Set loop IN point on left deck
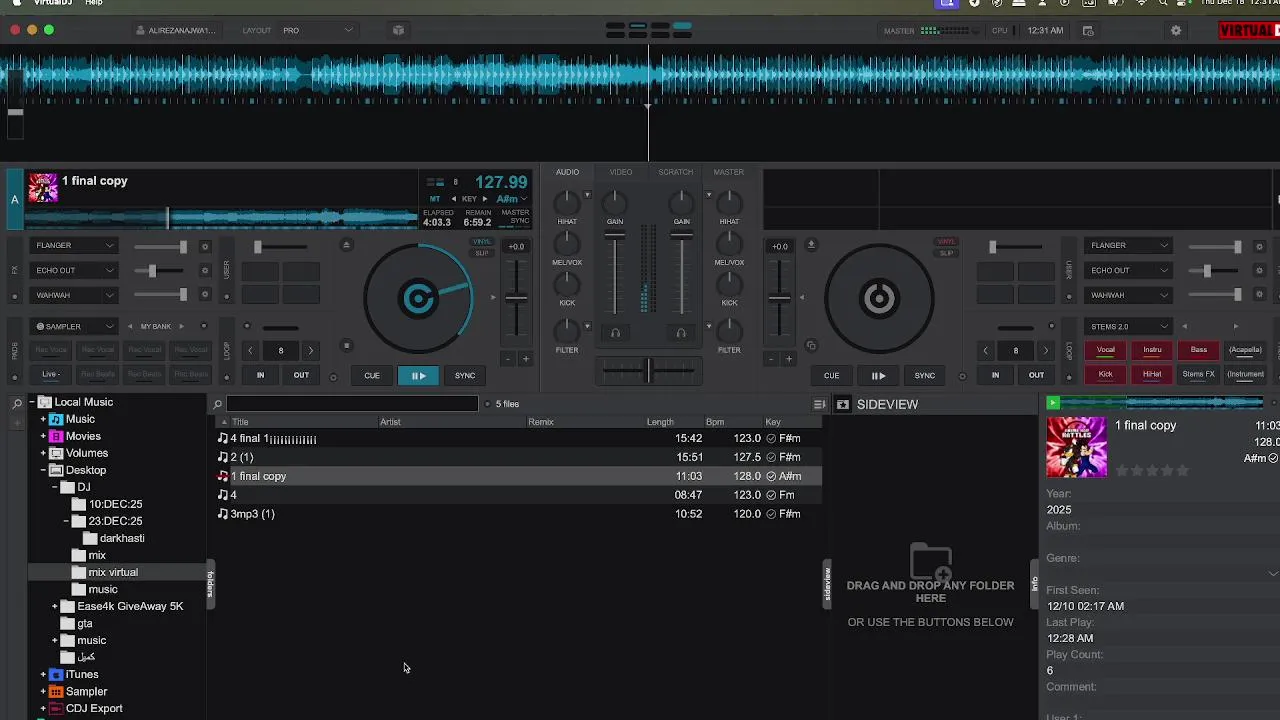This screenshot has width=1280, height=720. click(260, 375)
